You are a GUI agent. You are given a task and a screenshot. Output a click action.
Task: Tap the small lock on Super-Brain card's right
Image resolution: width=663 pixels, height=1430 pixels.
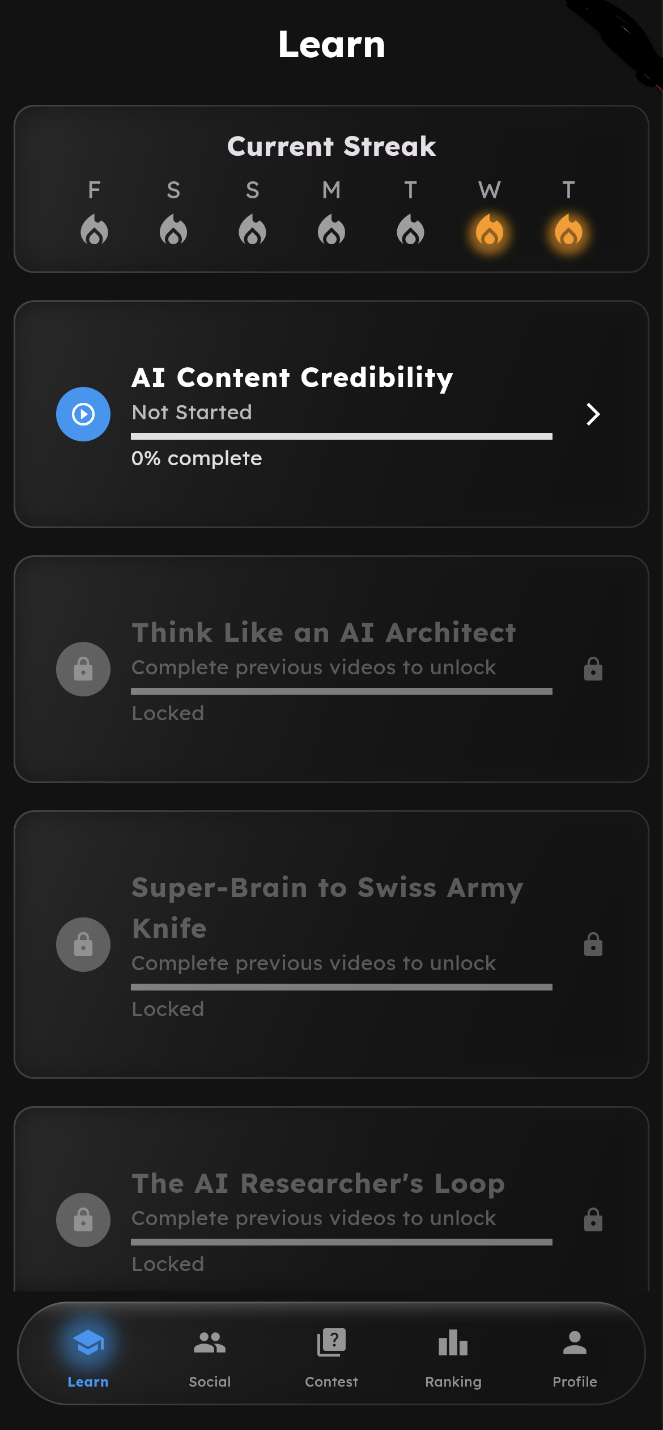click(x=593, y=944)
